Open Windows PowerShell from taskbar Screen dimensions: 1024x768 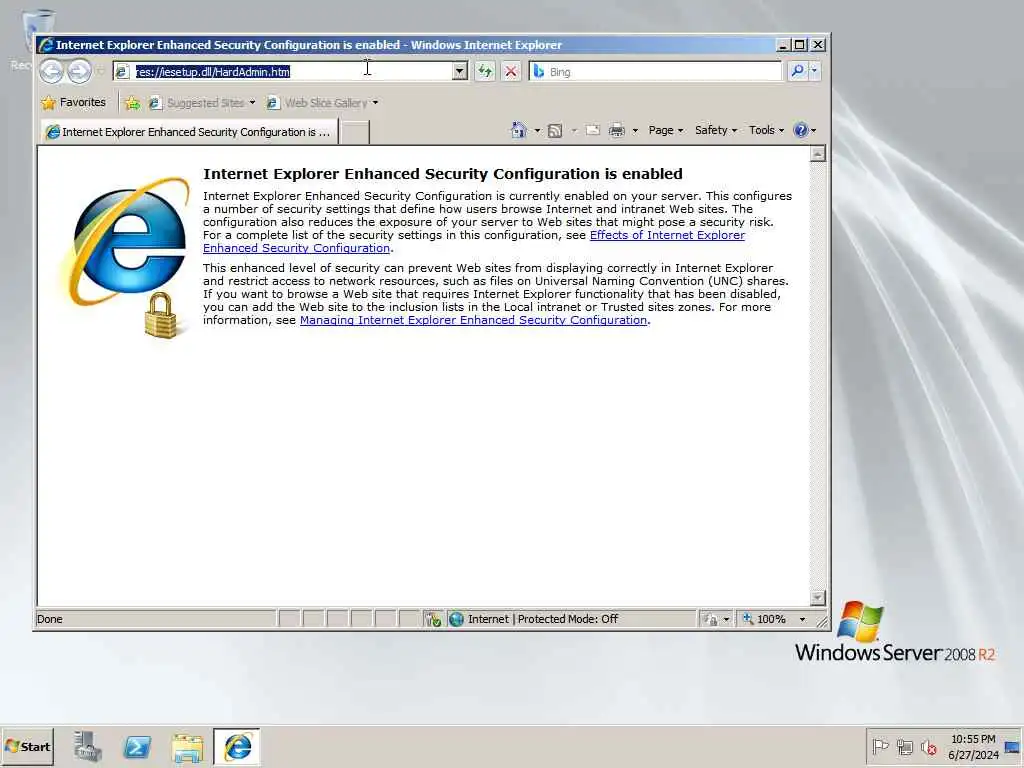(x=137, y=747)
